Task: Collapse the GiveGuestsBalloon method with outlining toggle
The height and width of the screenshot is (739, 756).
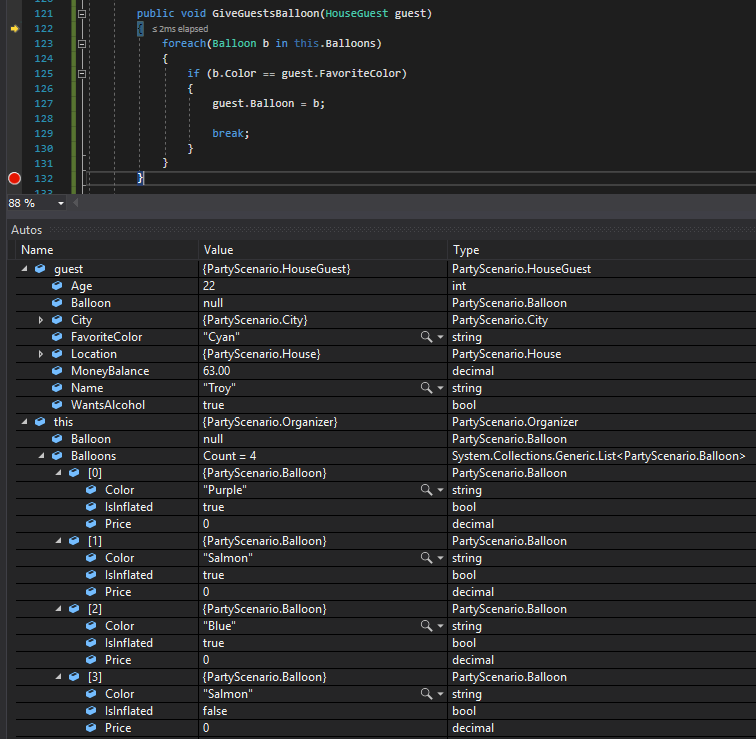Action: pos(82,15)
